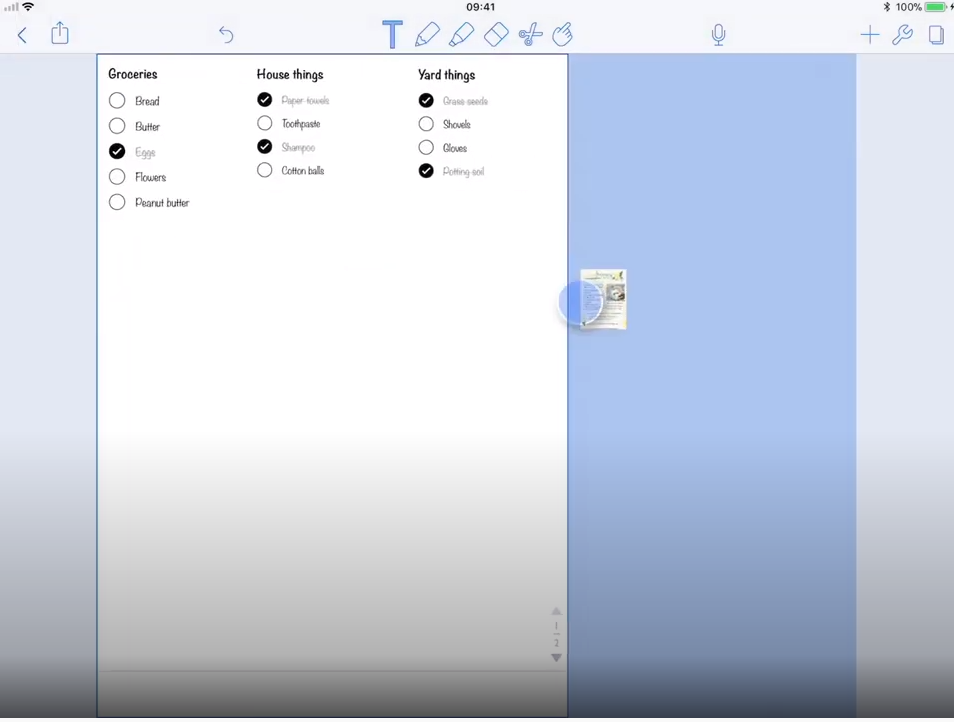The image size is (954, 722).
Task: Uncheck the Grass seeds checkbox
Action: point(426,100)
